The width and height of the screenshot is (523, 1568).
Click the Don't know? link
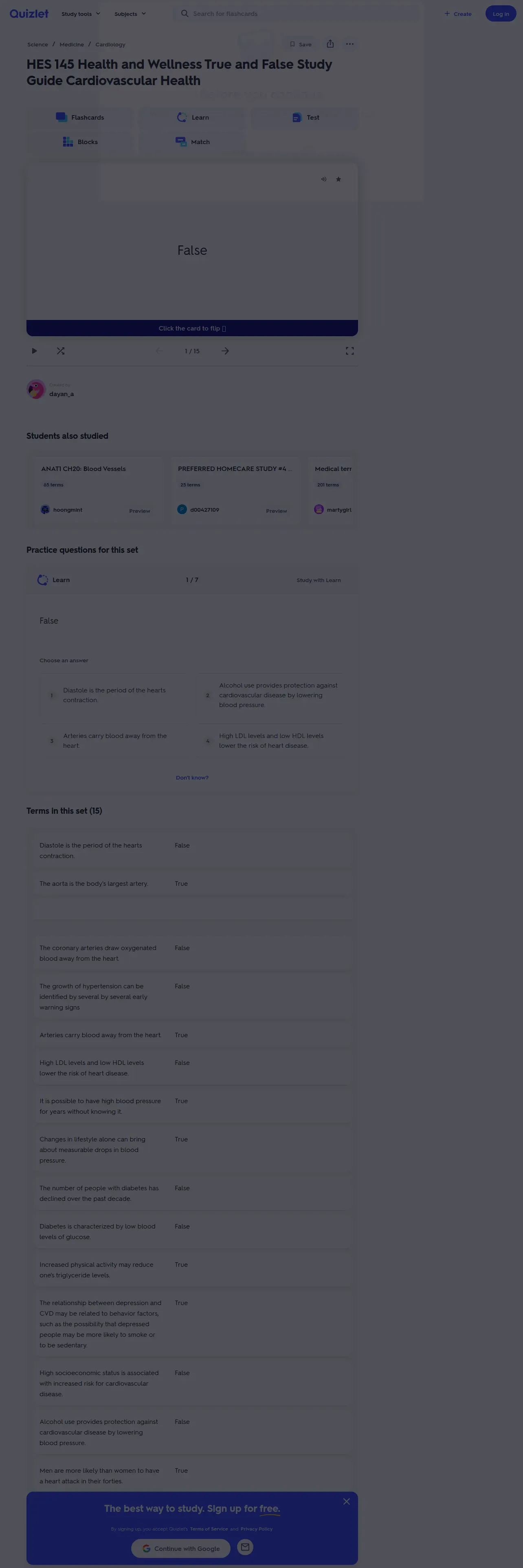(192, 778)
